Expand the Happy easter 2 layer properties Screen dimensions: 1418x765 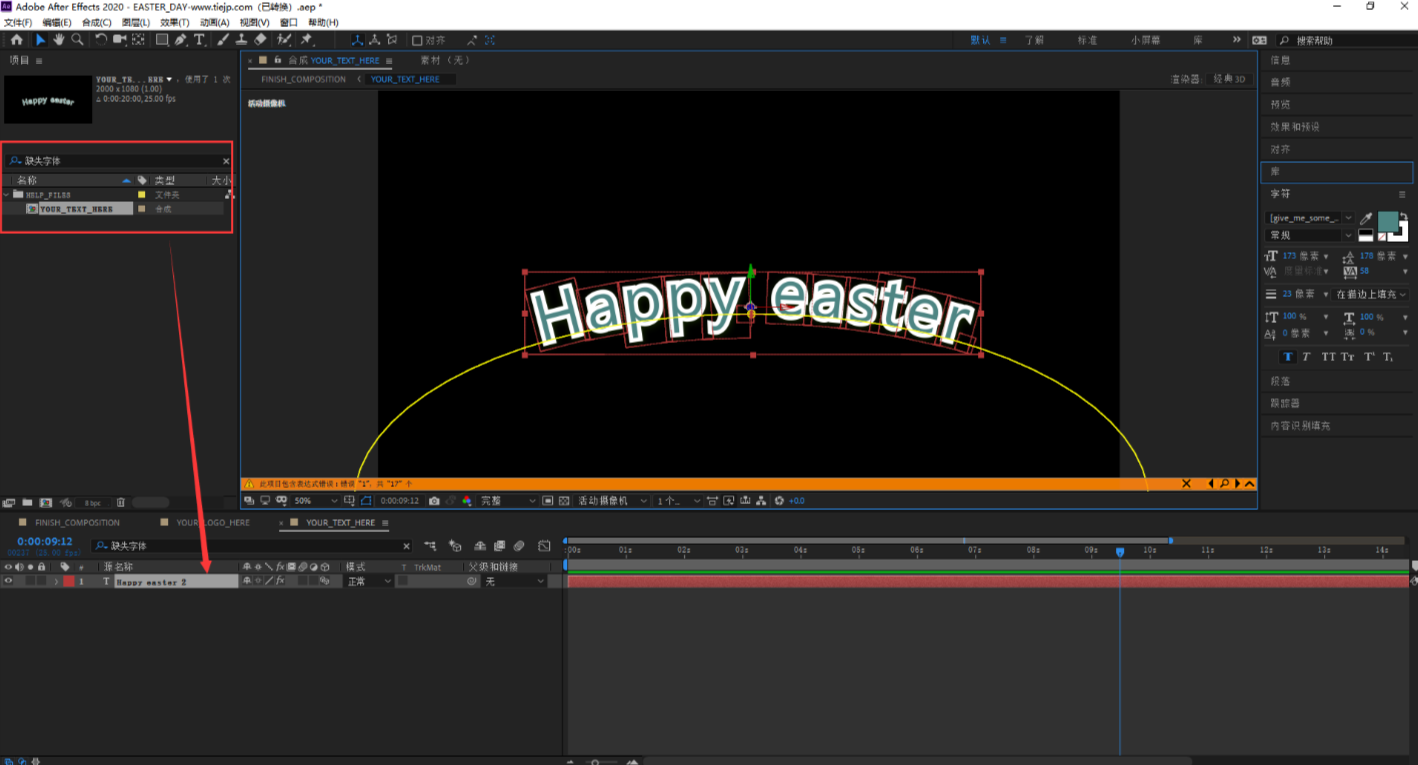click(x=56, y=581)
